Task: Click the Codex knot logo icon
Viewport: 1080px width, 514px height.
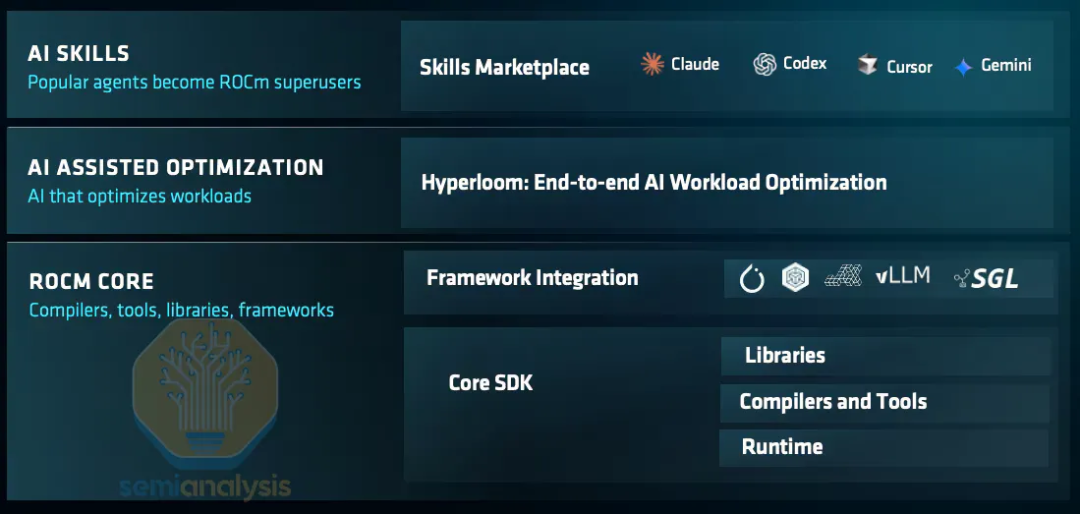Action: click(x=765, y=65)
